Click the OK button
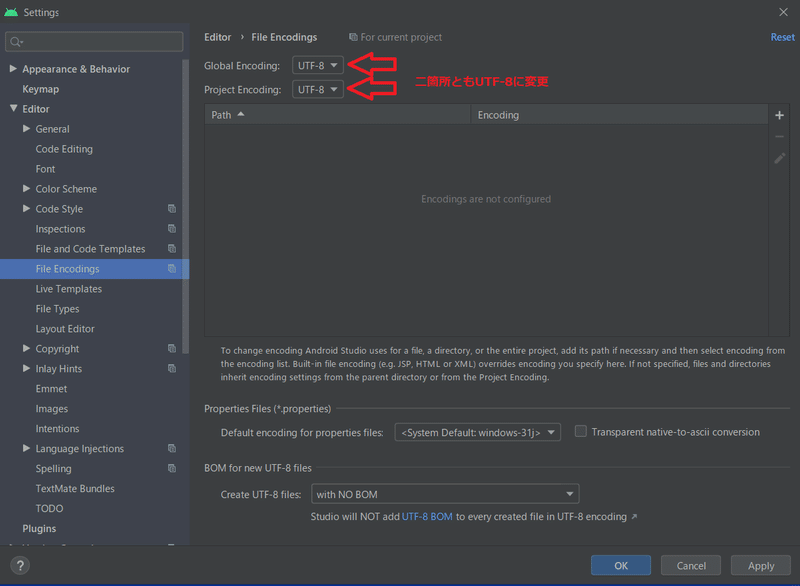The height and width of the screenshot is (586, 800). (621, 565)
